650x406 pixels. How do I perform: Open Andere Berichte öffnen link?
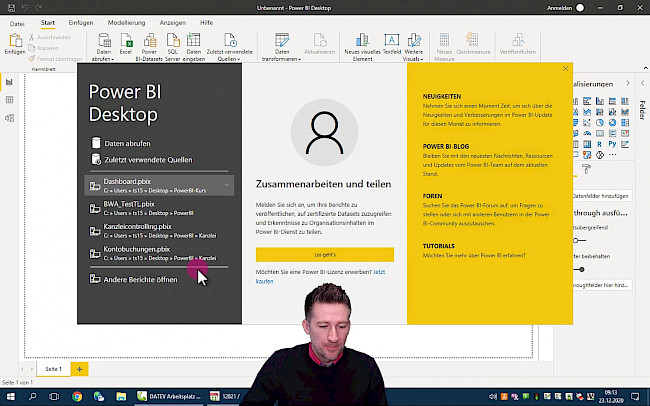tap(141, 279)
